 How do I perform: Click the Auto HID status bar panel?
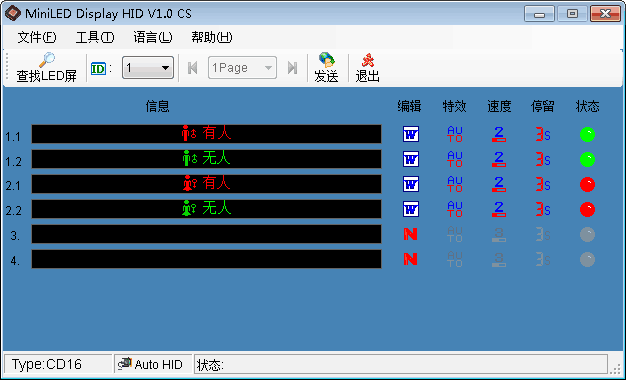tap(153, 364)
